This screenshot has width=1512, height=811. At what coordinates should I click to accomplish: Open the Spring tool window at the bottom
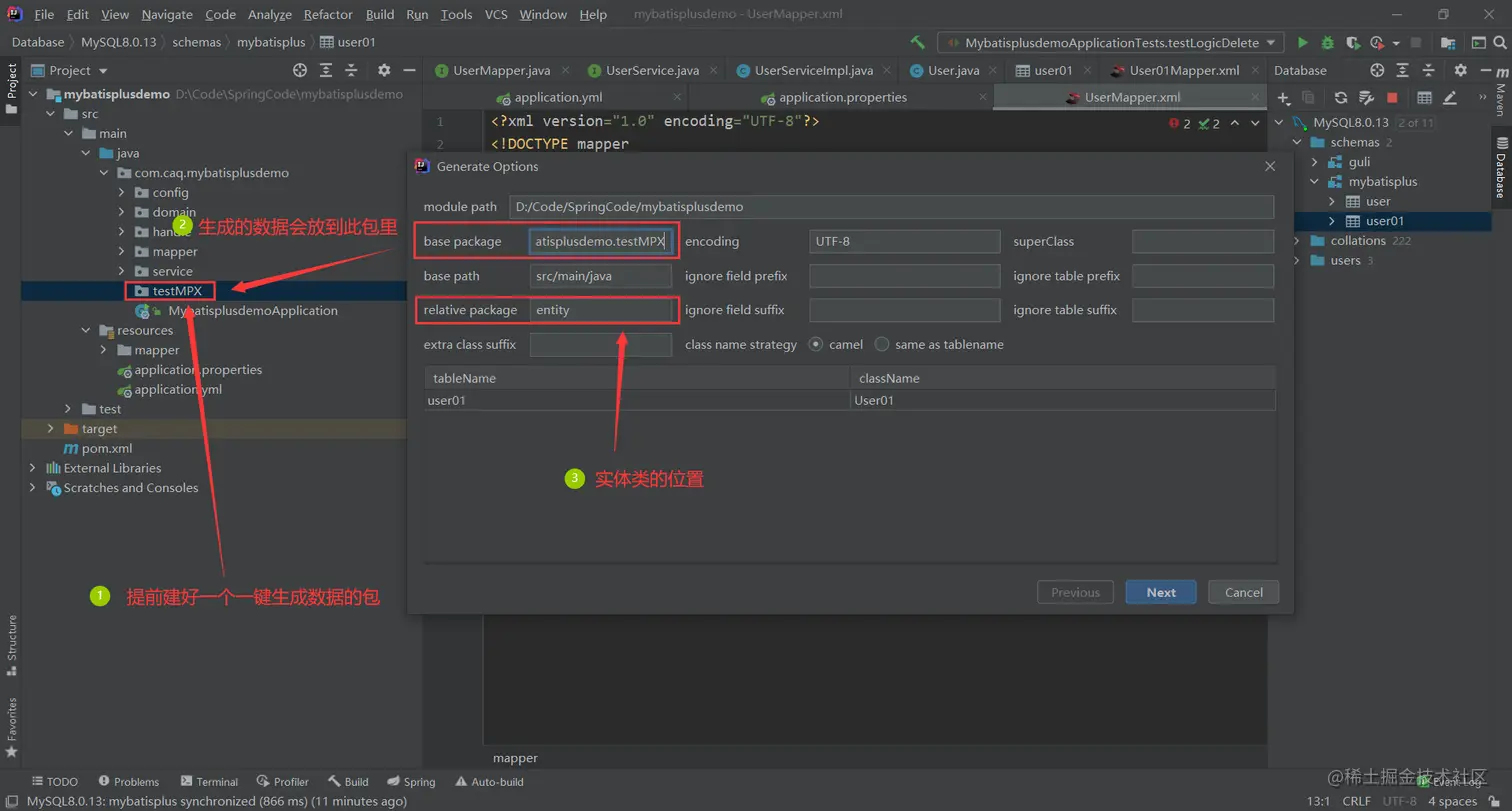[x=411, y=782]
